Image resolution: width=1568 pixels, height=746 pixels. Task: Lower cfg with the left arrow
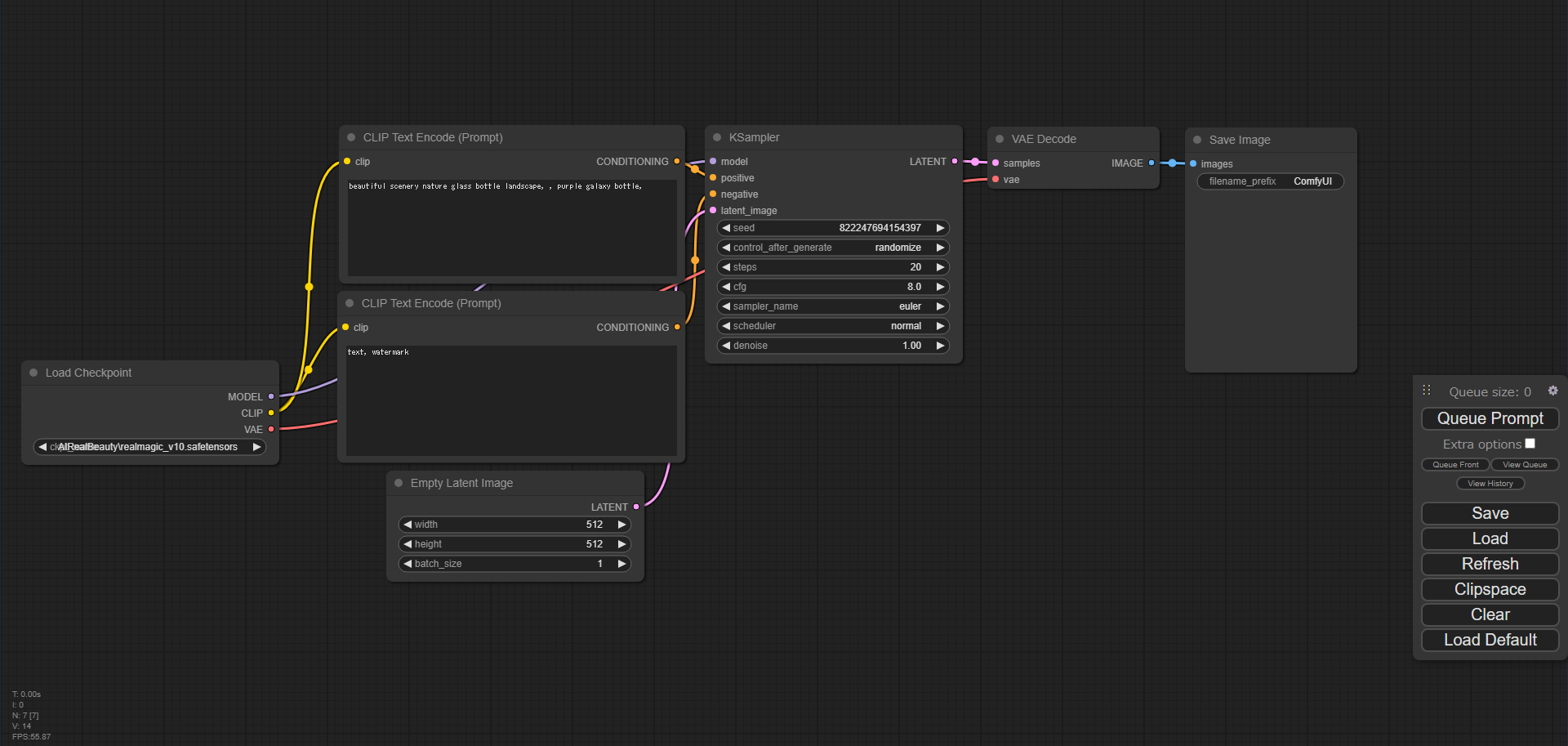pos(726,287)
